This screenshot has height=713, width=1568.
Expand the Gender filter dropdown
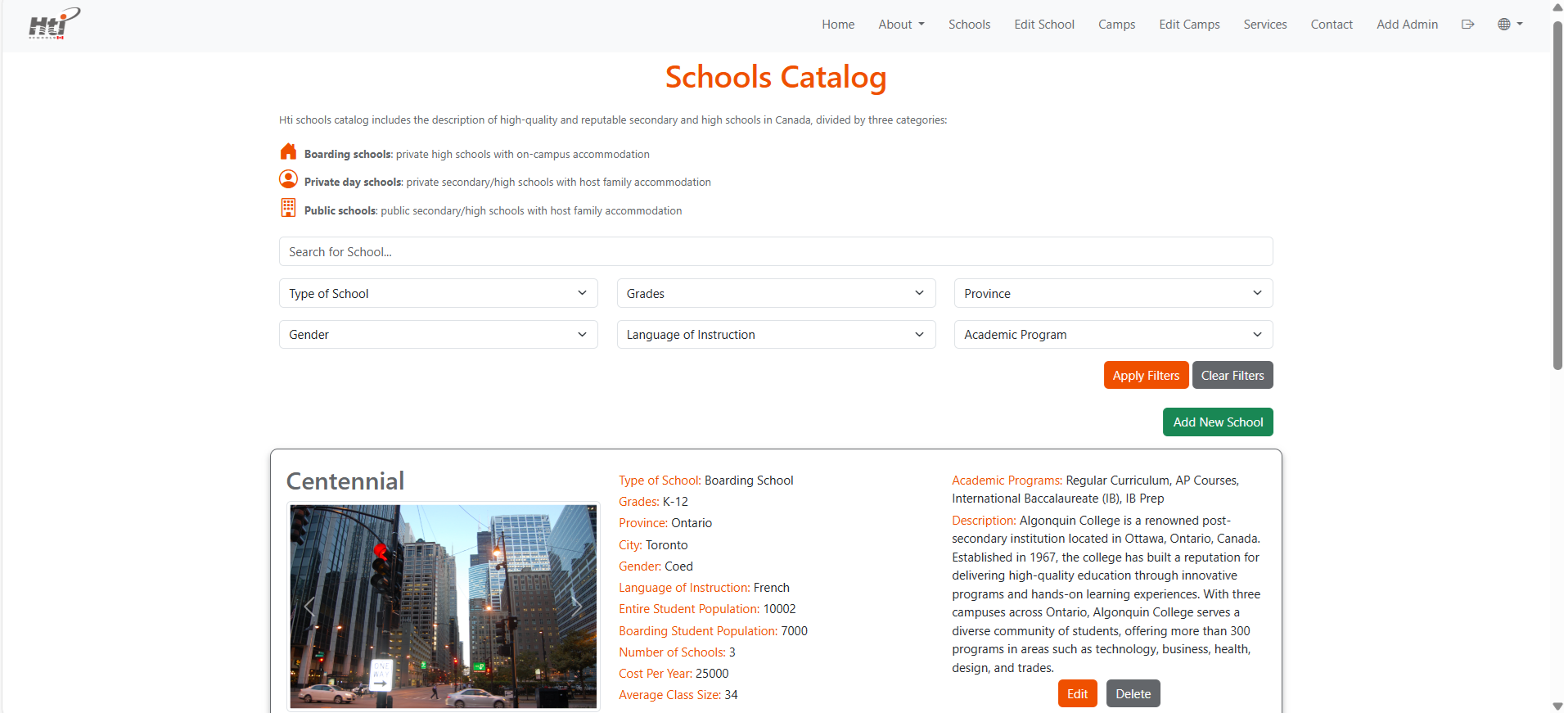[x=438, y=335]
